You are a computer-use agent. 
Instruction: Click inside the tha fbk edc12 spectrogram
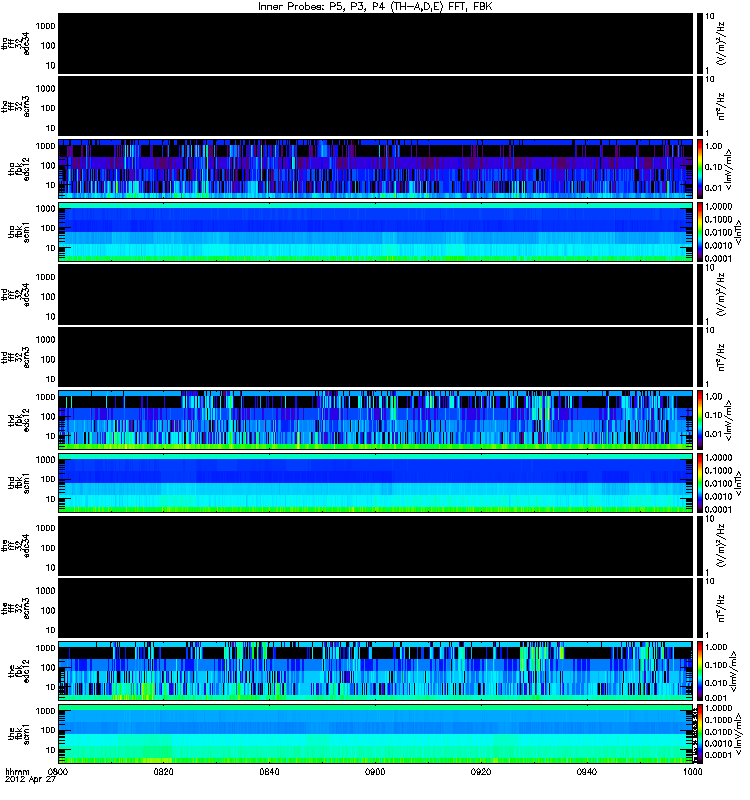point(376,168)
